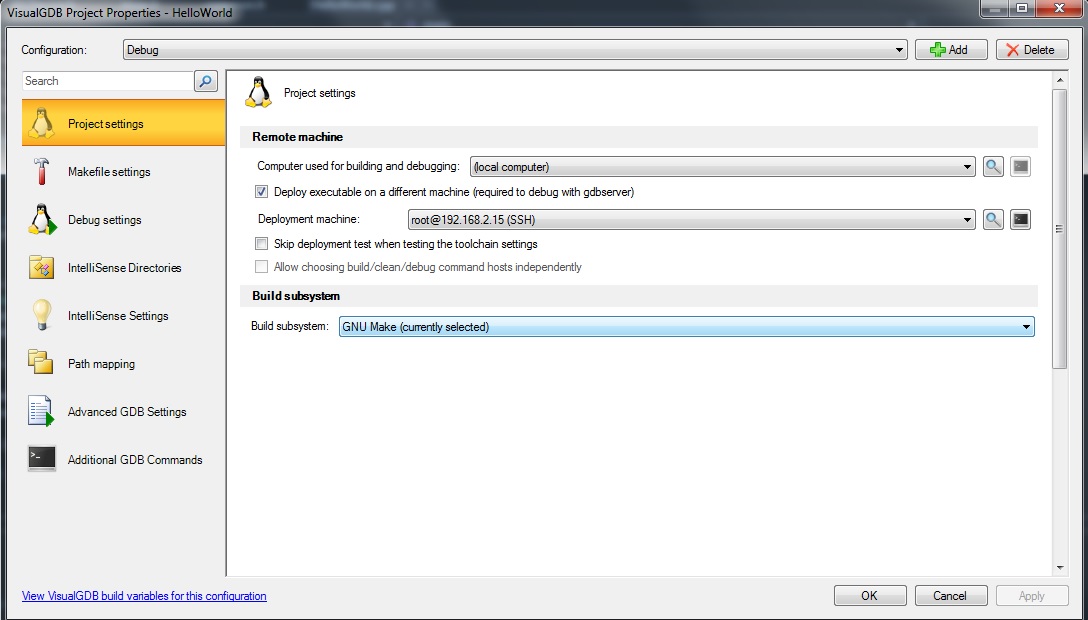Click the Remote machine section header

pos(638,137)
